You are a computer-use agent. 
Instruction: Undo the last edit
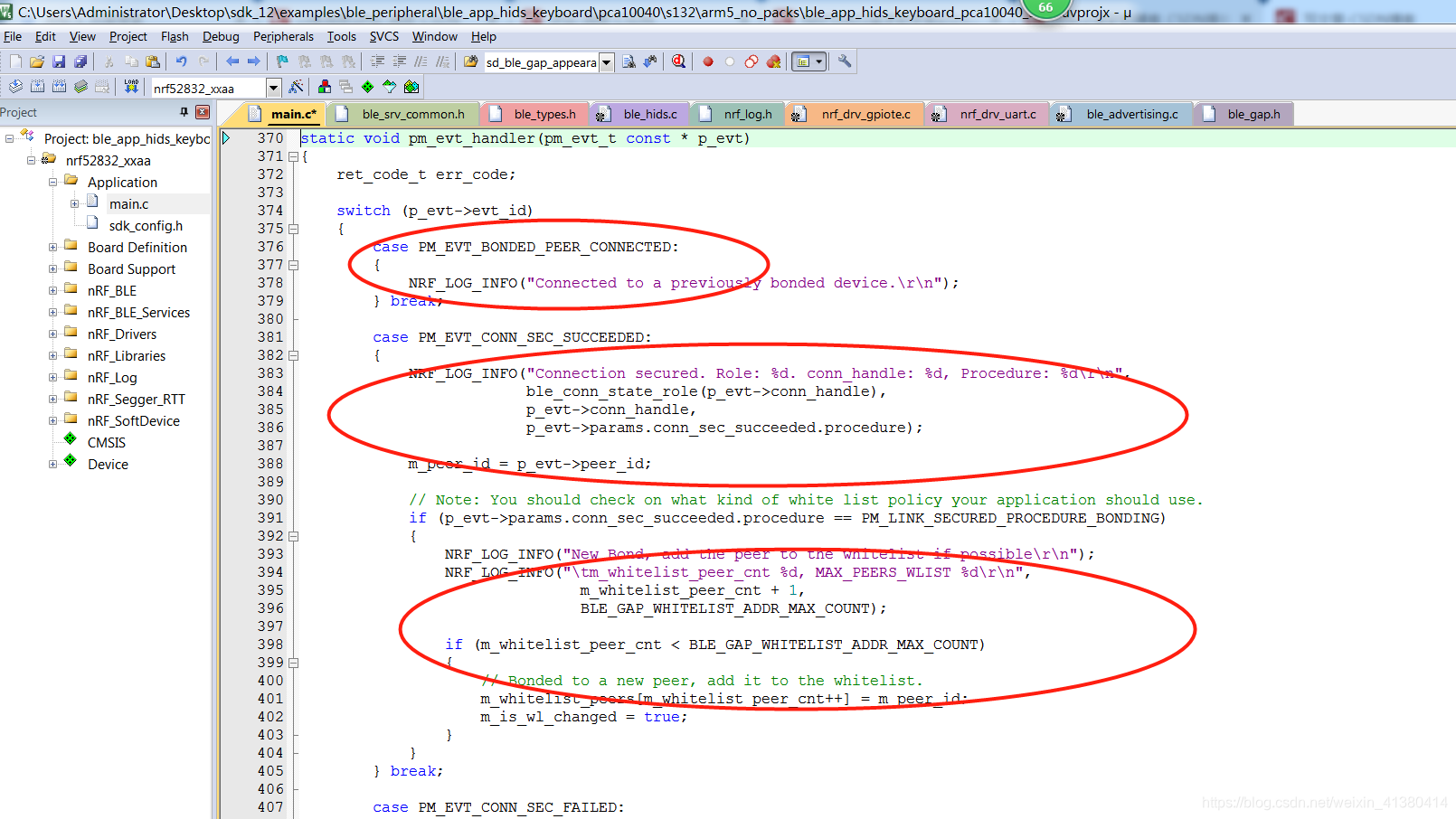pyautogui.click(x=181, y=61)
